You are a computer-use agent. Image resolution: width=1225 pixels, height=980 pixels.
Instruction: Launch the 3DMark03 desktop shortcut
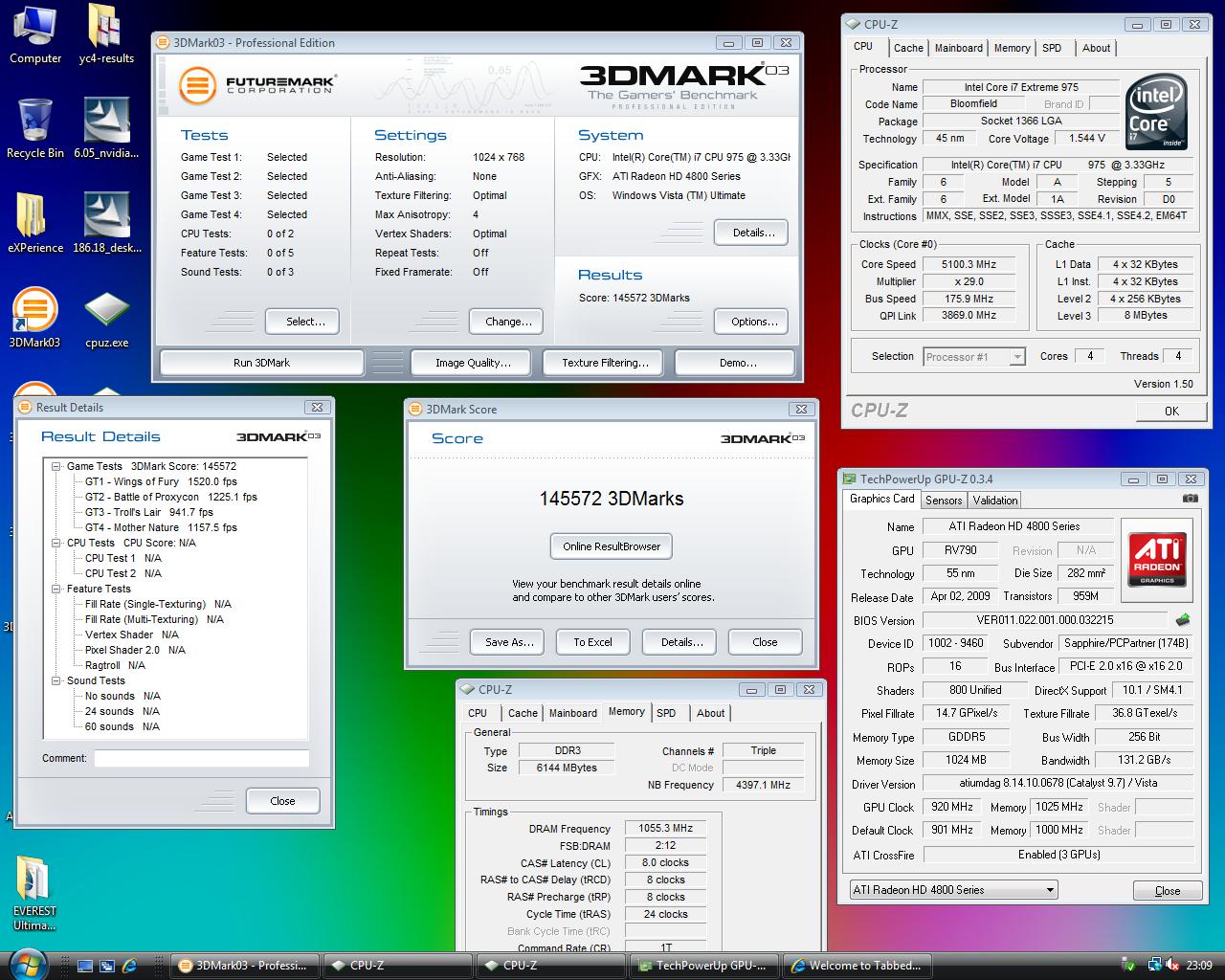(x=35, y=318)
